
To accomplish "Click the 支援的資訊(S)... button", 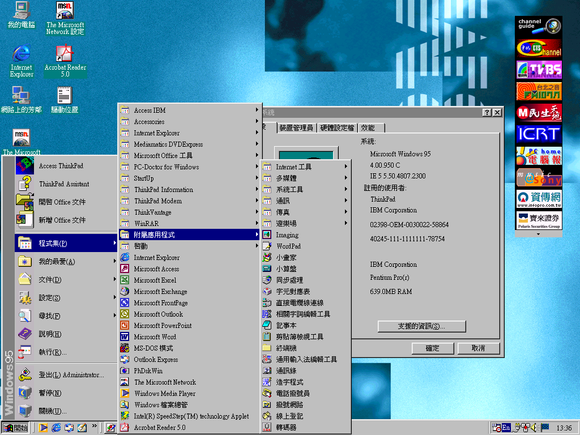I will [x=422, y=326].
